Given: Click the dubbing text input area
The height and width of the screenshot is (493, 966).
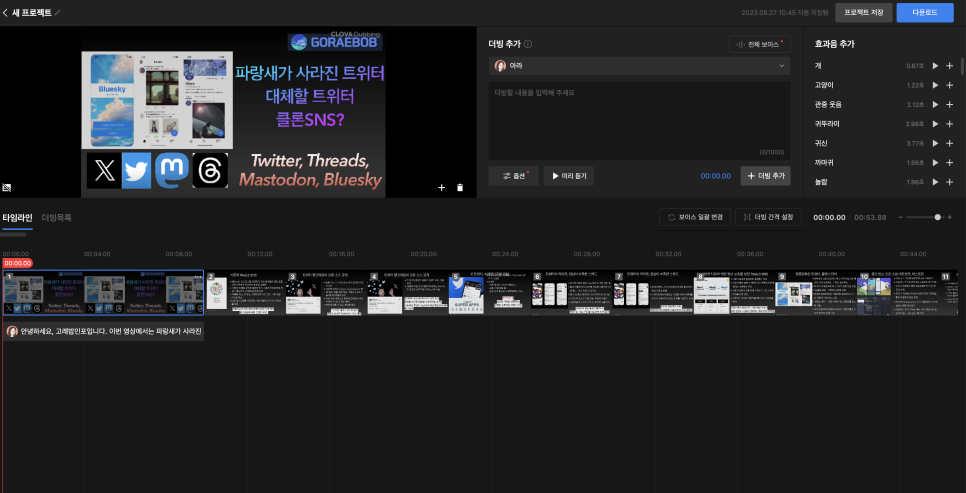Looking at the screenshot, I should (639, 120).
